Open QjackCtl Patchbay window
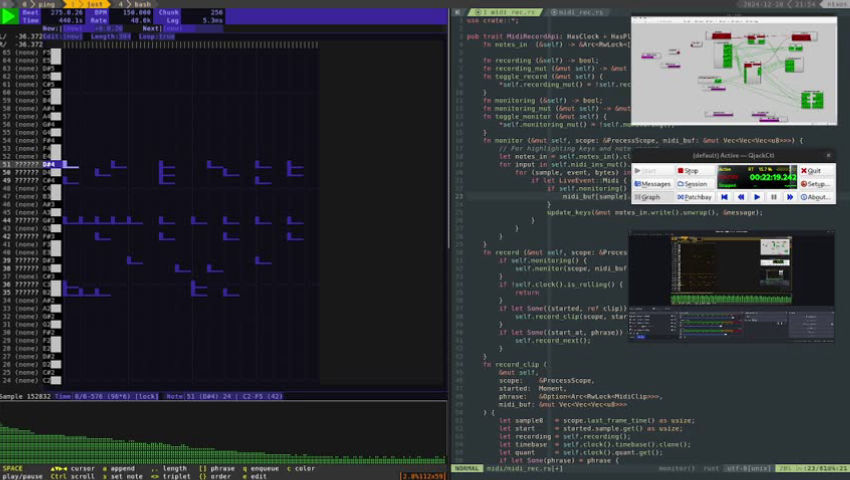This screenshot has width=850, height=480. [696, 197]
